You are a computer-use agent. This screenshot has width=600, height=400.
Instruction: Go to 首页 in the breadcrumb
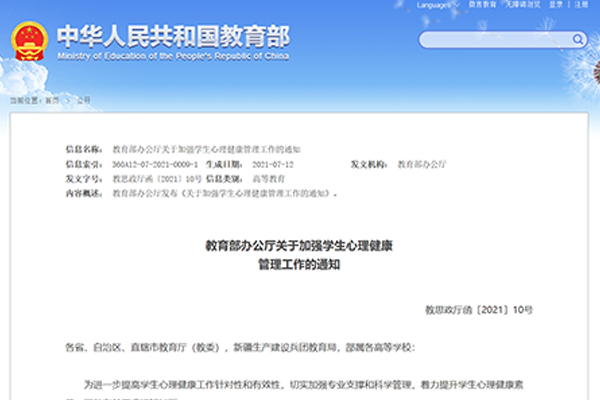pos(51,101)
